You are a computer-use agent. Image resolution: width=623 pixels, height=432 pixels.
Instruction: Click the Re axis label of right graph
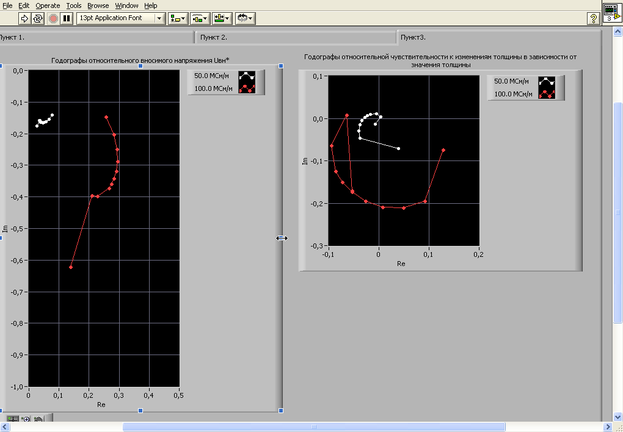point(401,263)
